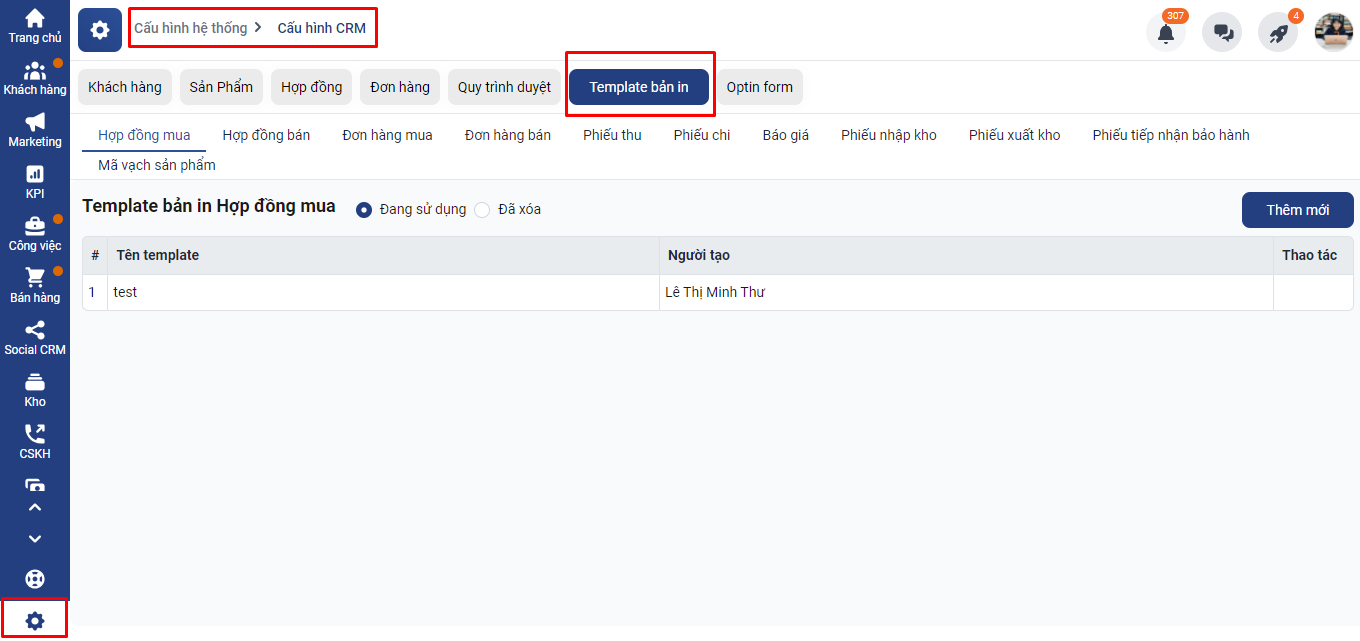Go to the Marketing megaphone icon
The image size is (1360, 641).
(35, 123)
